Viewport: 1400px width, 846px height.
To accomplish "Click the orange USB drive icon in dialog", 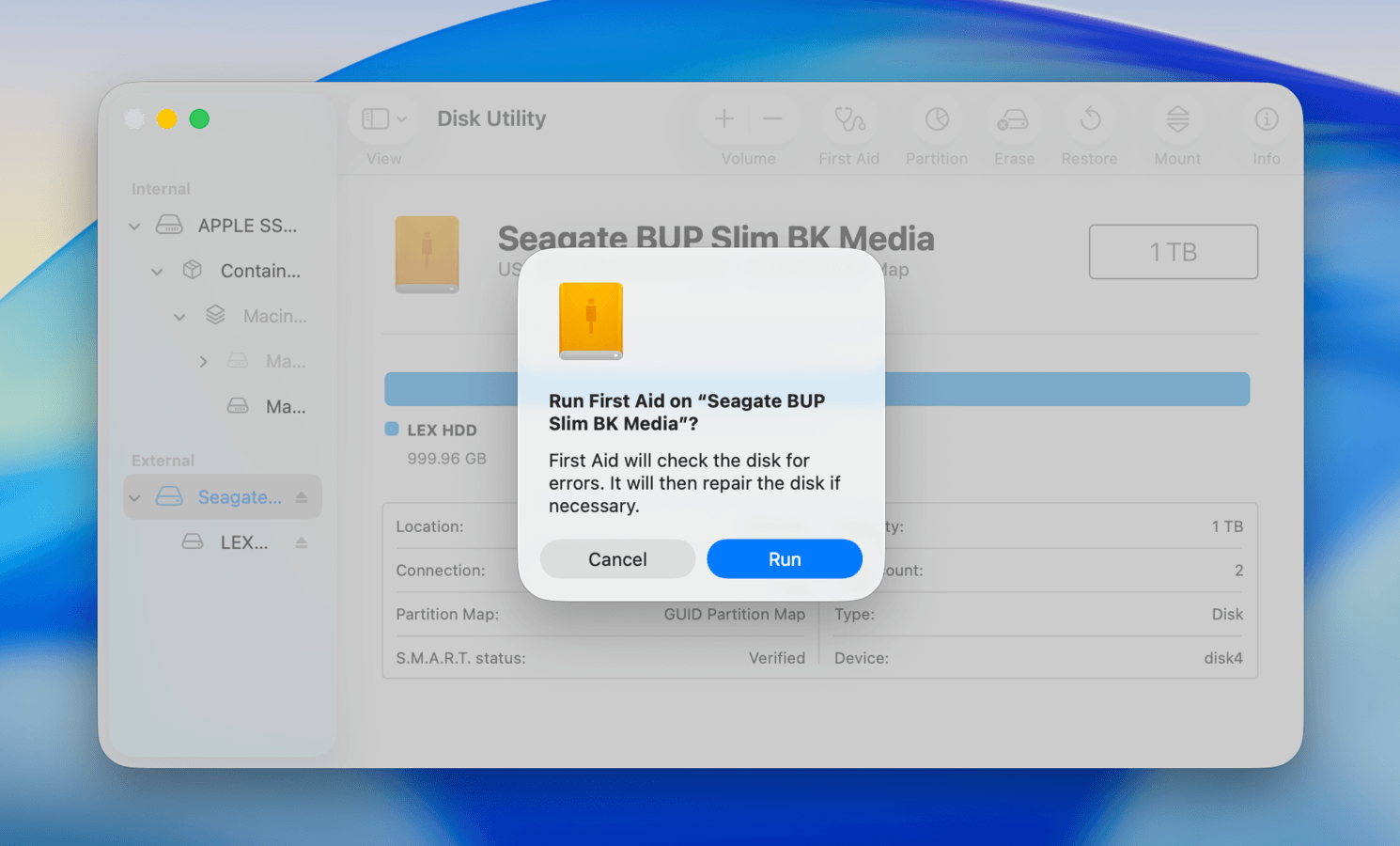I will pyautogui.click(x=591, y=321).
